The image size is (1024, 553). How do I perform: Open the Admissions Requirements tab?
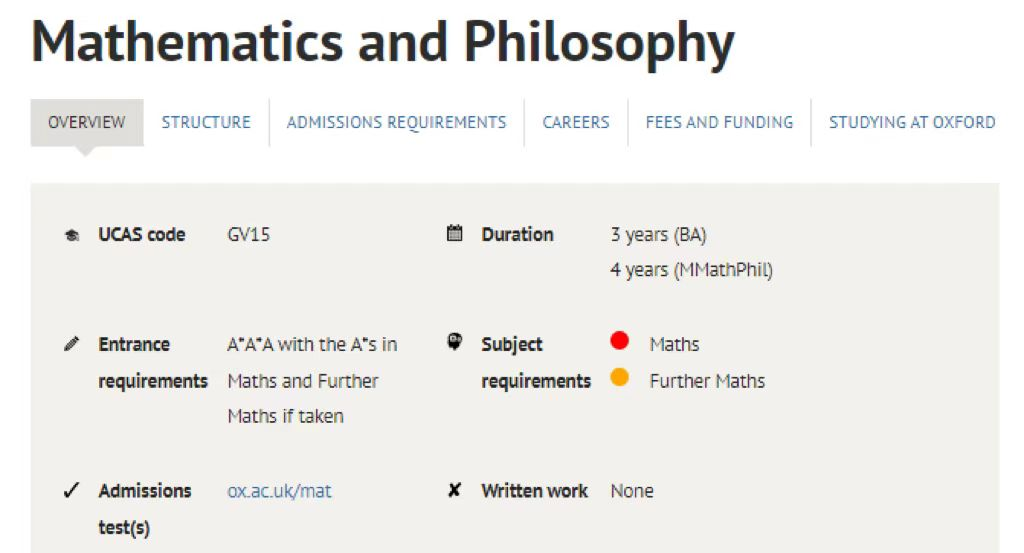coord(396,123)
